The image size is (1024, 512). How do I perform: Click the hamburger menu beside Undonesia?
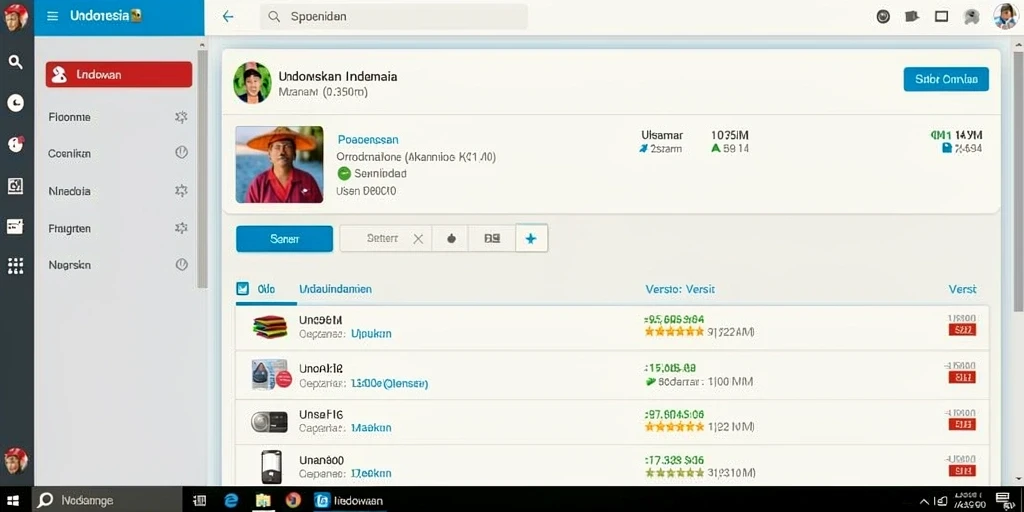point(54,16)
